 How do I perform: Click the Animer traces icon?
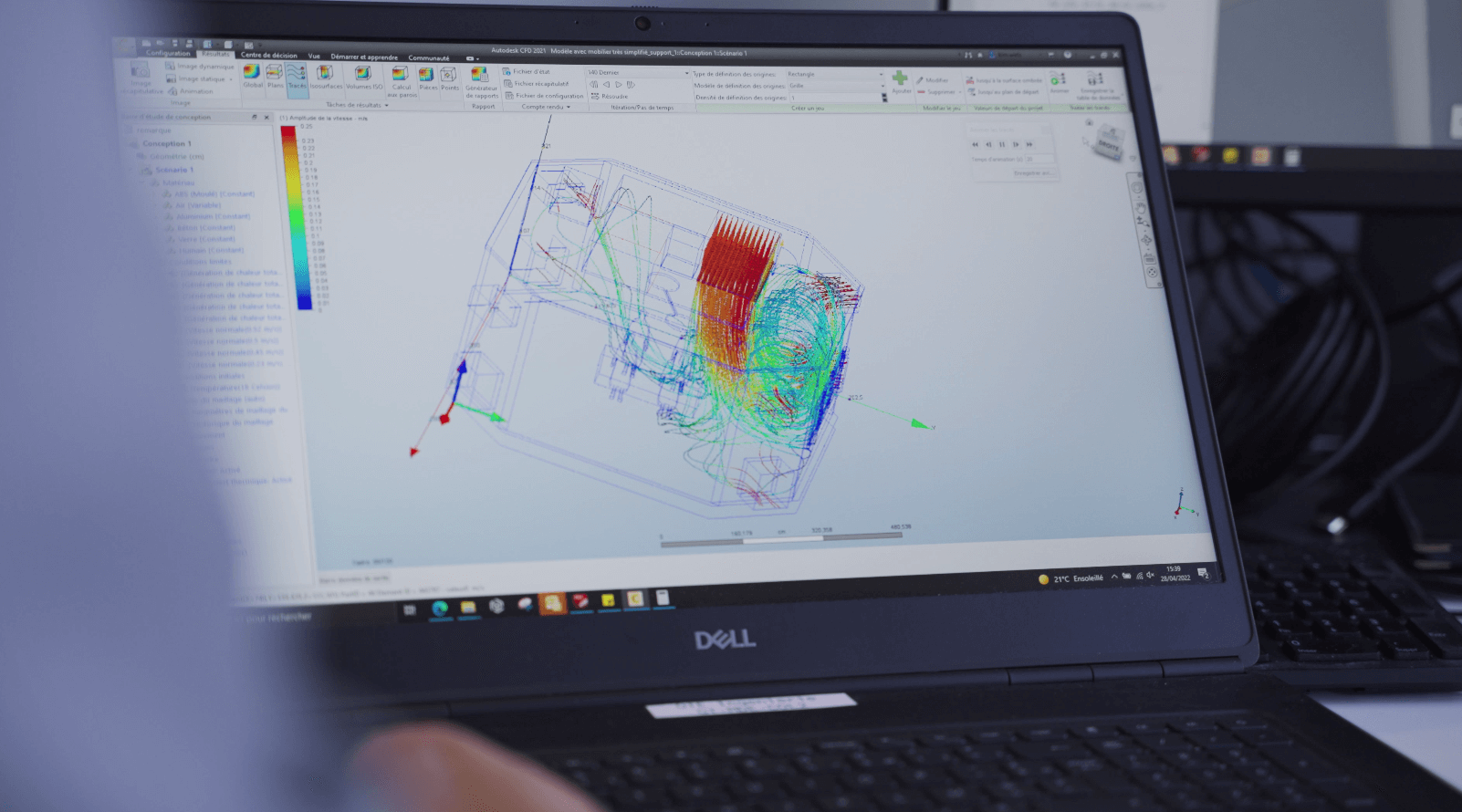click(x=1059, y=79)
